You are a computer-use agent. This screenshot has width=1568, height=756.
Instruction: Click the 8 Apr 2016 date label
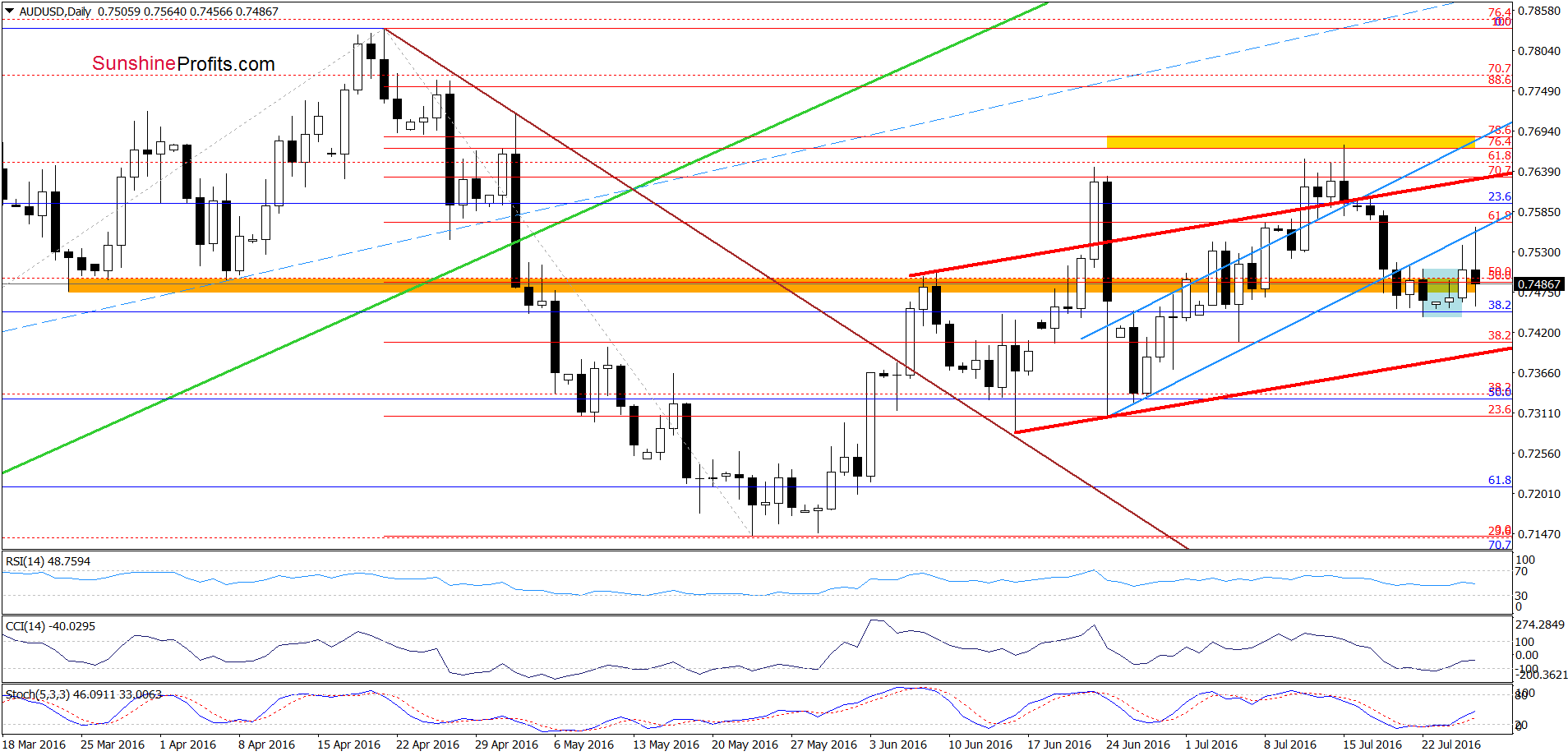click(x=267, y=744)
